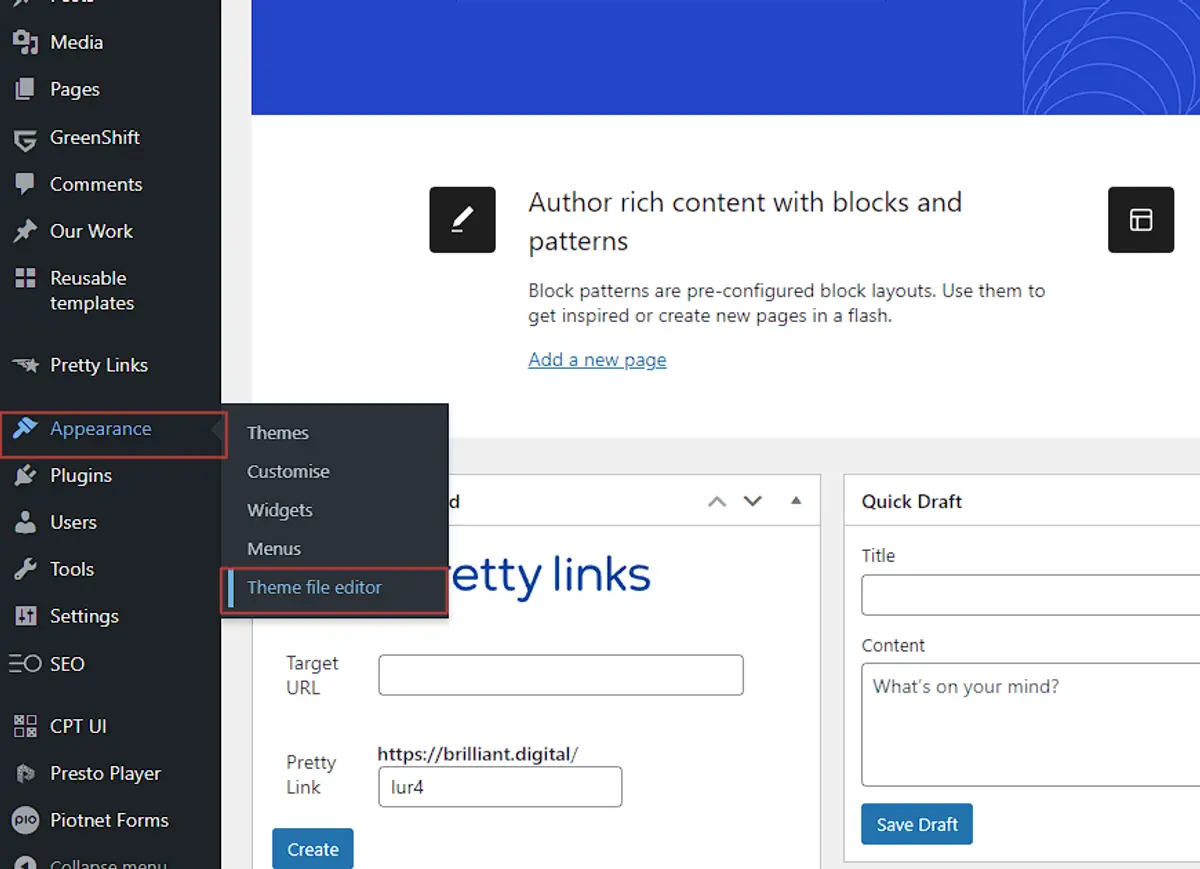Click the CPT UI sidebar icon

point(25,726)
